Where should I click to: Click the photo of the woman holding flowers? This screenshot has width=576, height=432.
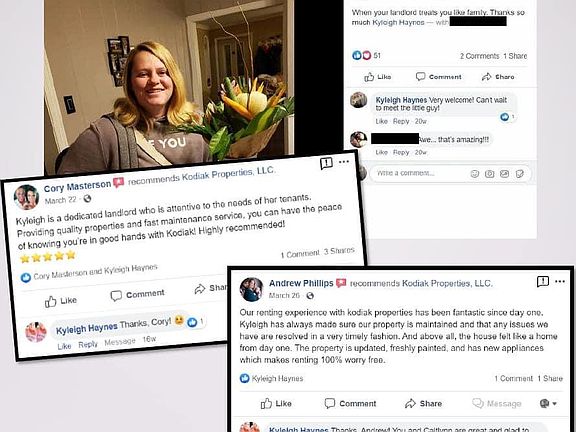pos(169,86)
